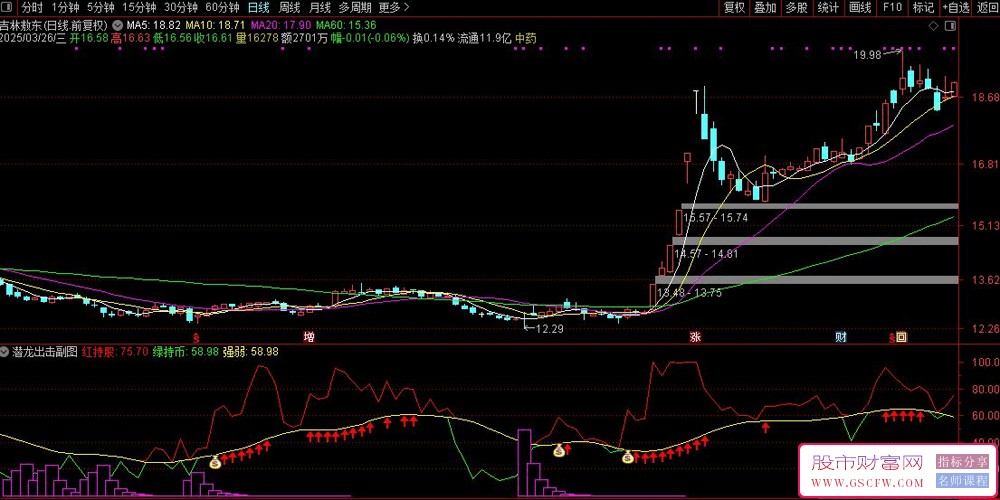Switch to 15分钟 period tab

[x=139, y=8]
